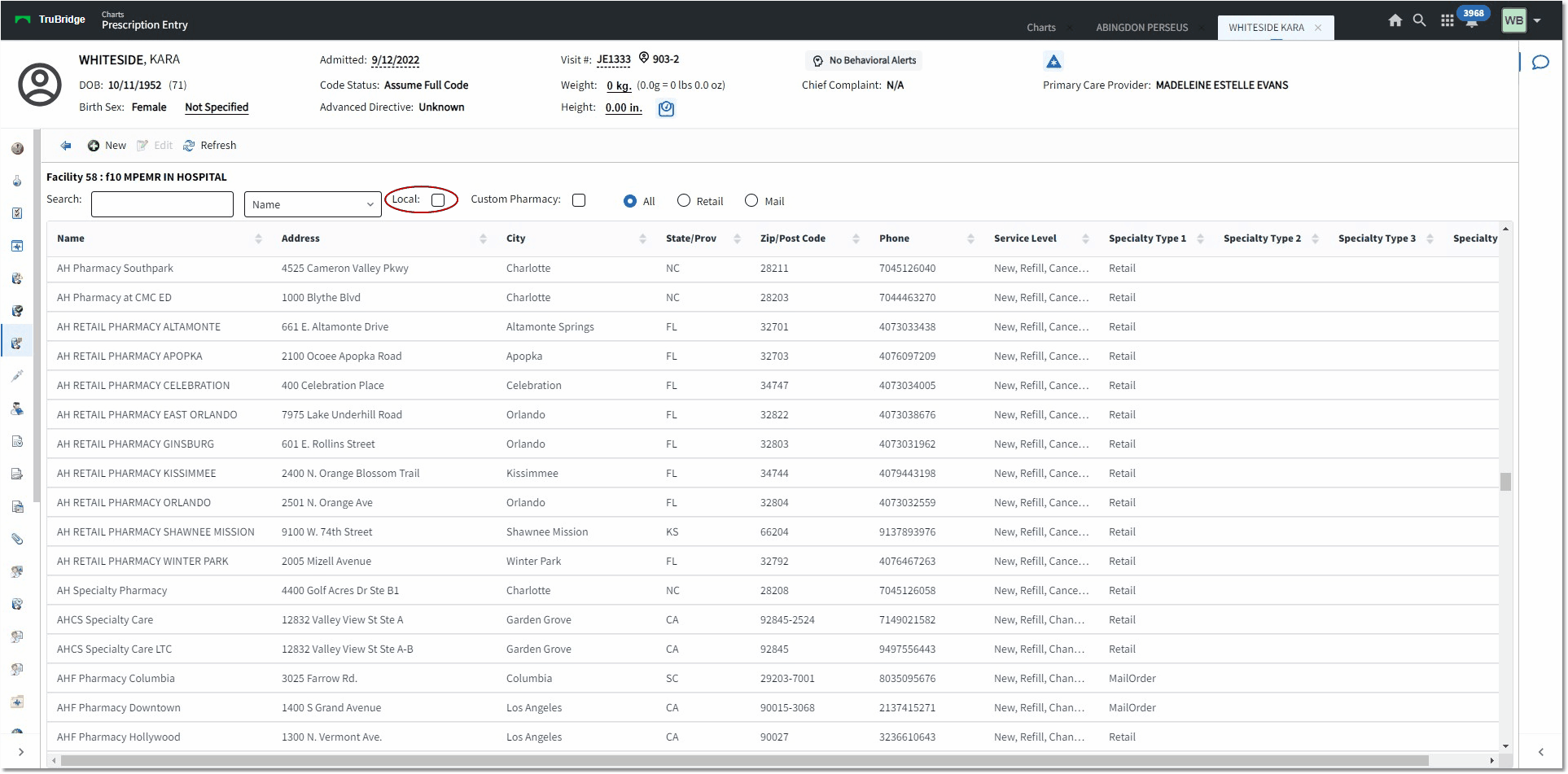This screenshot has width=1568, height=774.
Task: Expand the right panel chevron
Action: click(1540, 752)
